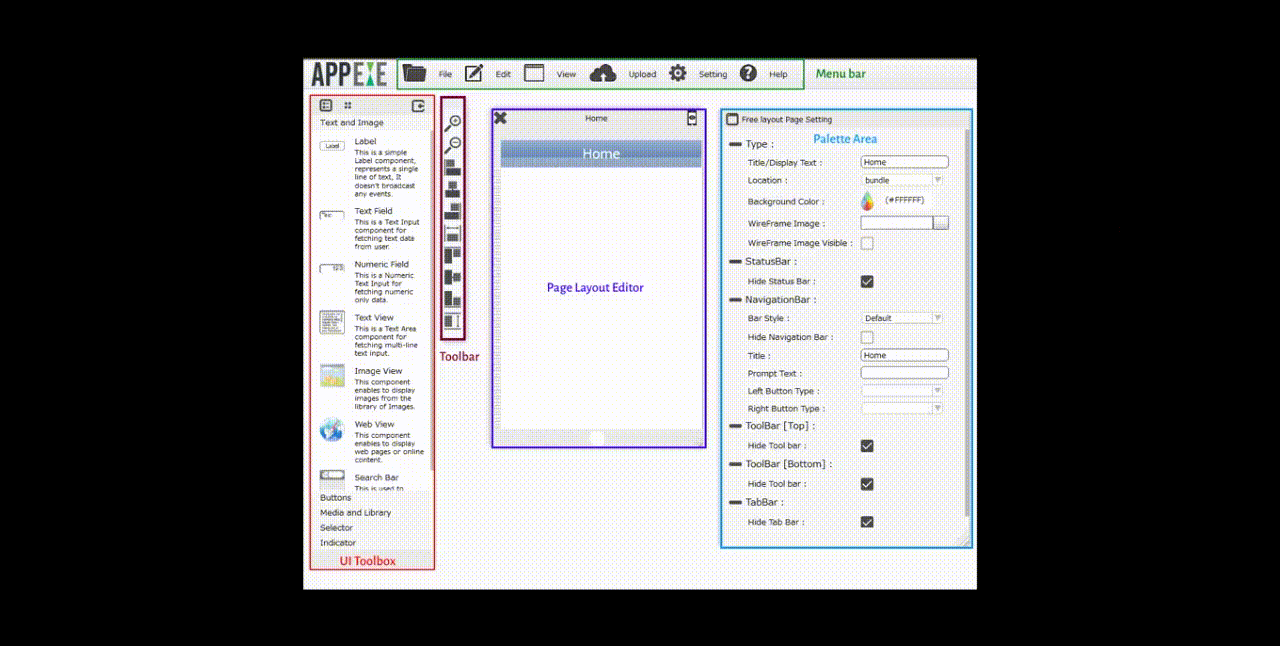Toggle the WireFrame Image Visible checkbox
The image size is (1280, 646).
[x=867, y=243]
